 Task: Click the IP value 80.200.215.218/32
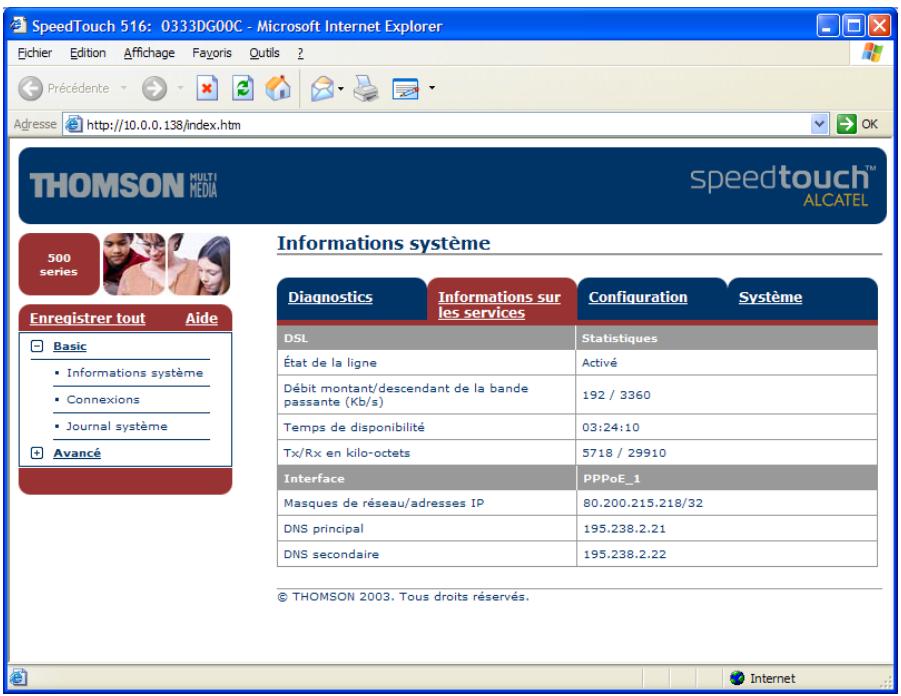click(643, 503)
